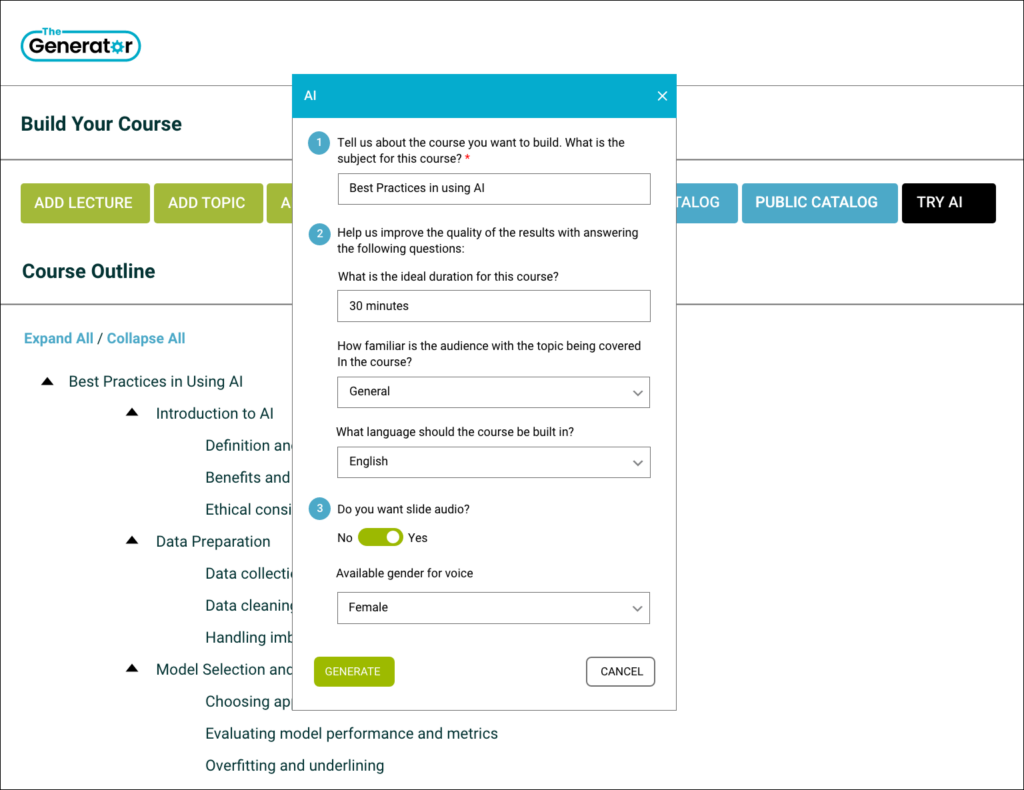Viewport: 1024px width, 790px height.
Task: Open the course language dropdown
Action: [493, 462]
